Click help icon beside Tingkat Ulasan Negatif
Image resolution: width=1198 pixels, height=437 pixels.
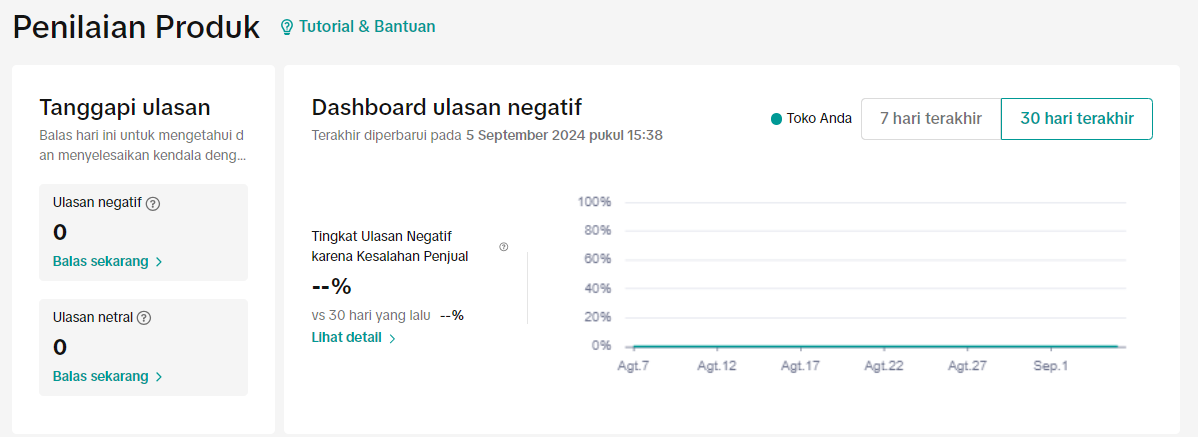tap(503, 247)
